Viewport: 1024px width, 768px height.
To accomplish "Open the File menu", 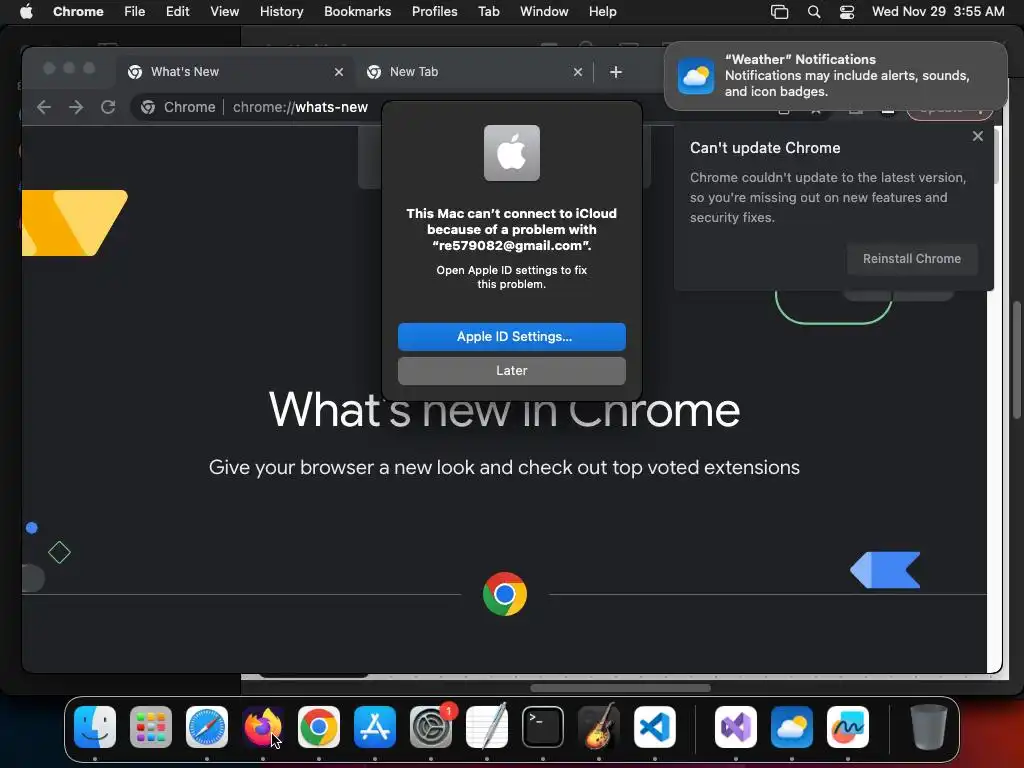I will (135, 12).
